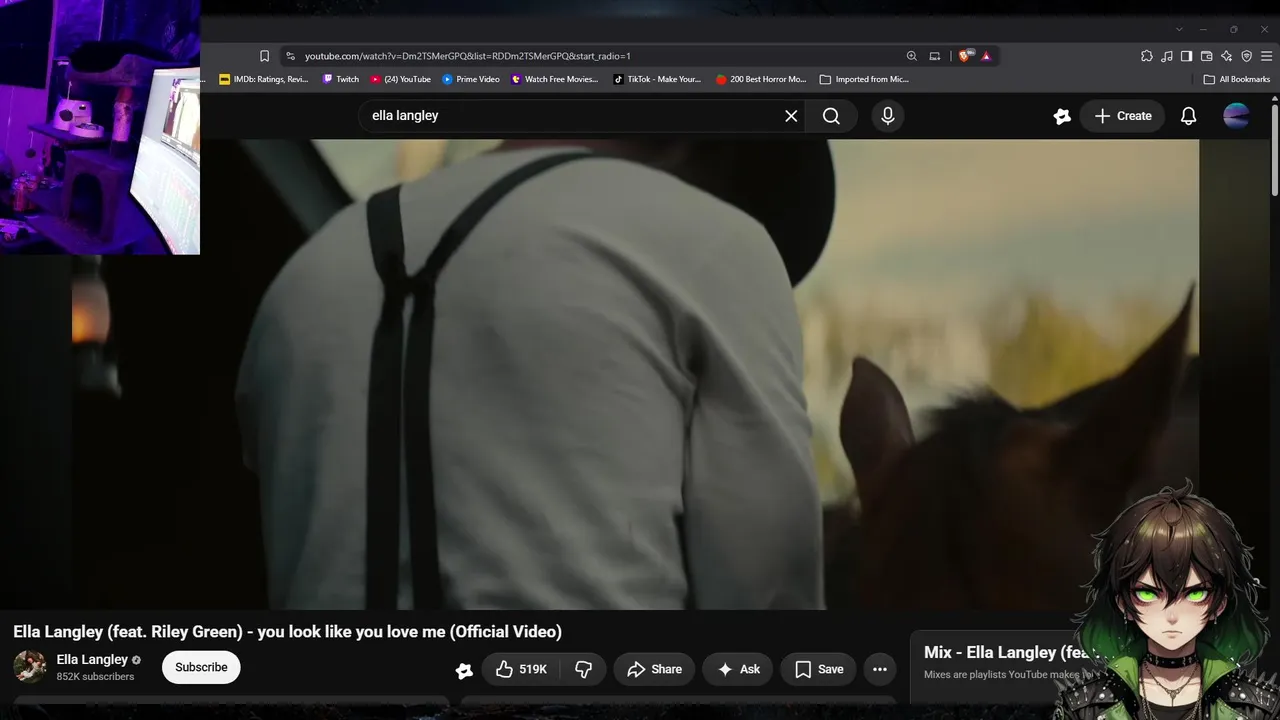Open the Ask AI button

tap(738, 669)
